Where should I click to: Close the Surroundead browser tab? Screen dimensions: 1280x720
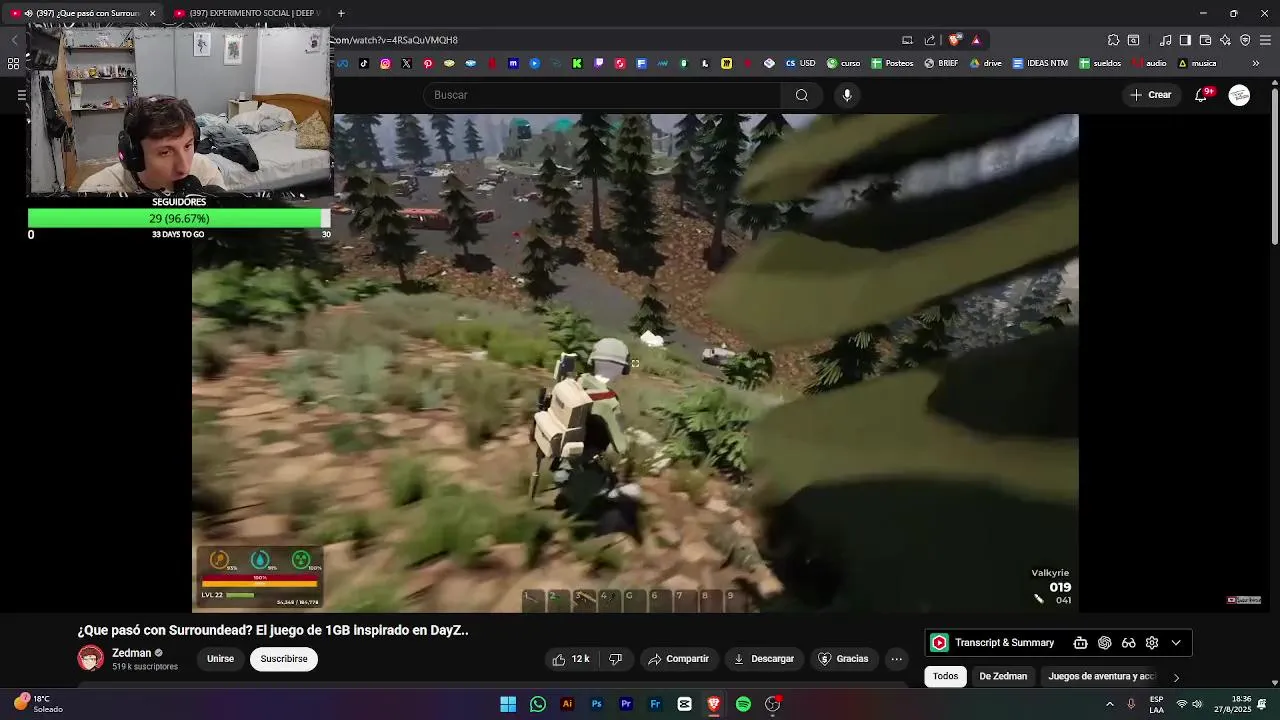[152, 13]
